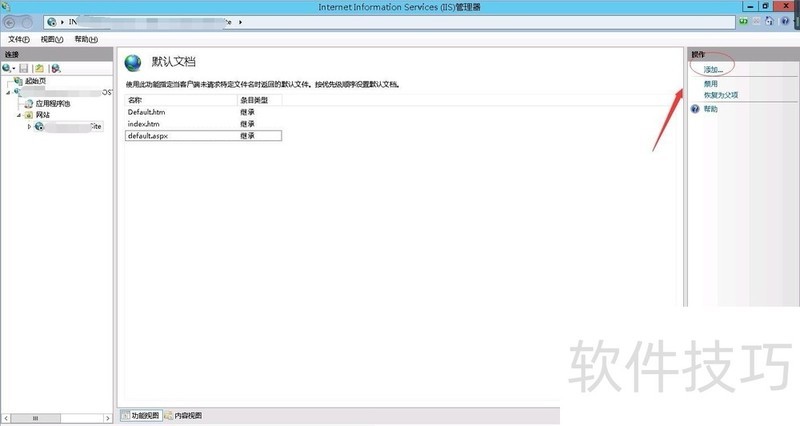The image size is (800, 426).
Task: Click the blue help icon in top toolbar
Action: (785, 21)
